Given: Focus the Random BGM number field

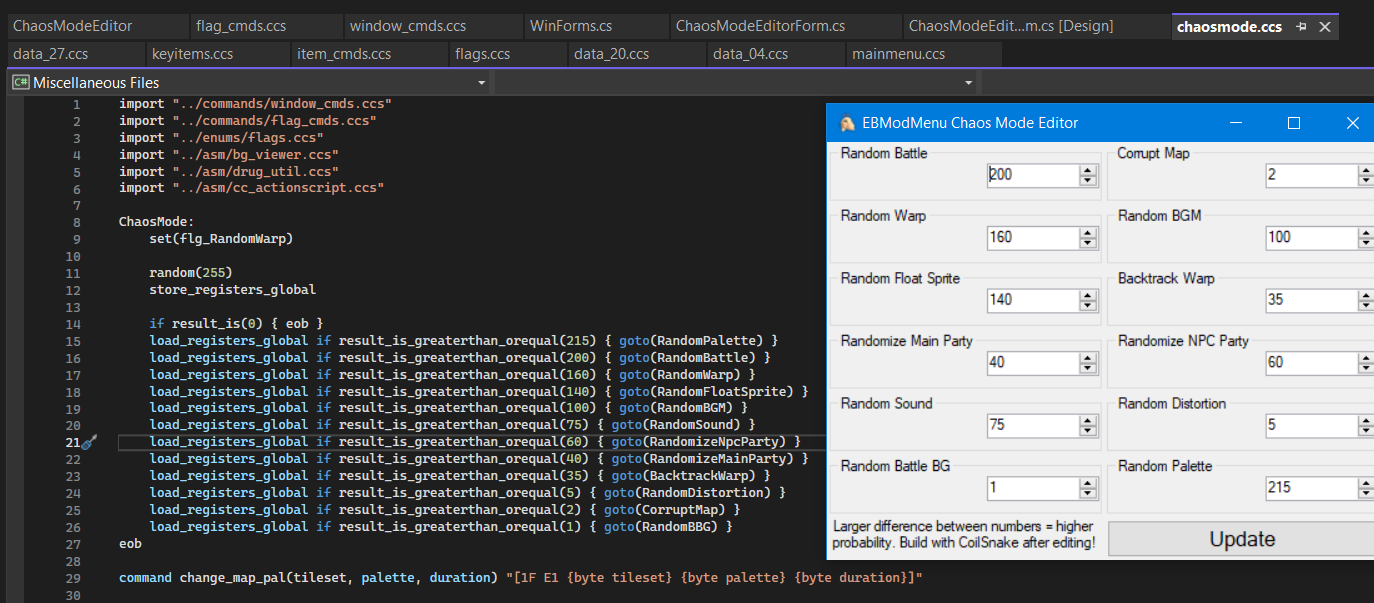Looking at the screenshot, I should point(1310,237).
